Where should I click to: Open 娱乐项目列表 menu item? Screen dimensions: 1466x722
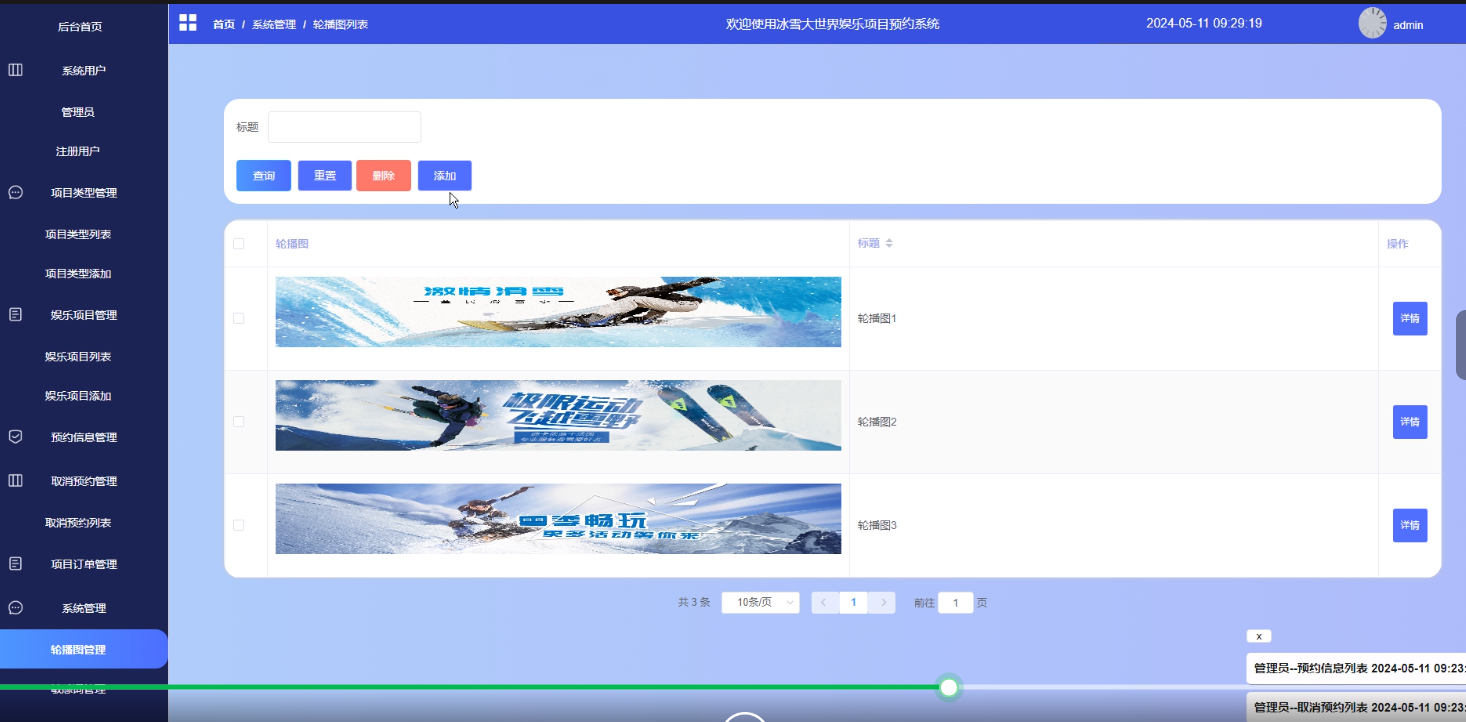coord(78,356)
